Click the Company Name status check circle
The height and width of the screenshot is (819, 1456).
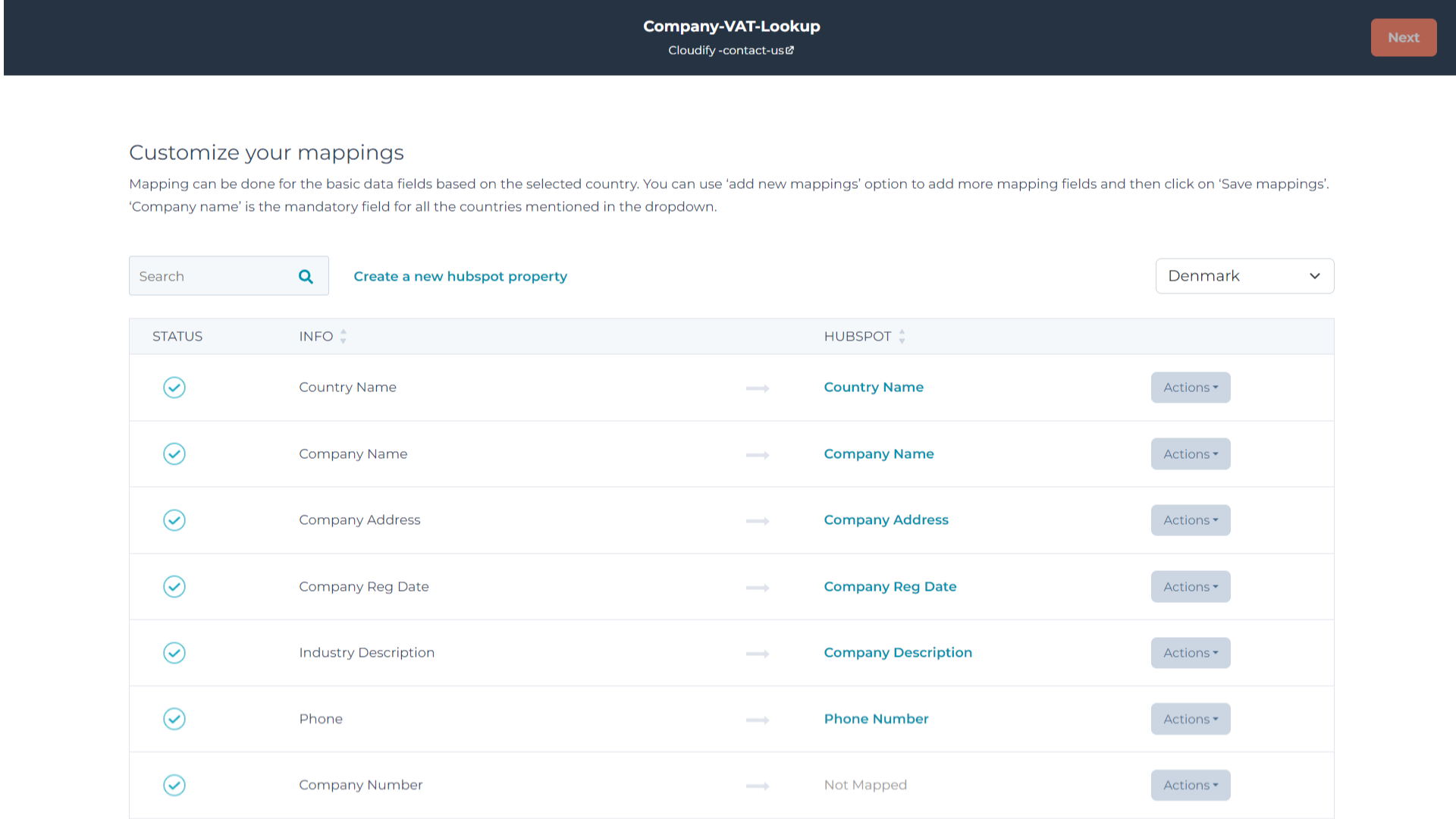tap(174, 454)
